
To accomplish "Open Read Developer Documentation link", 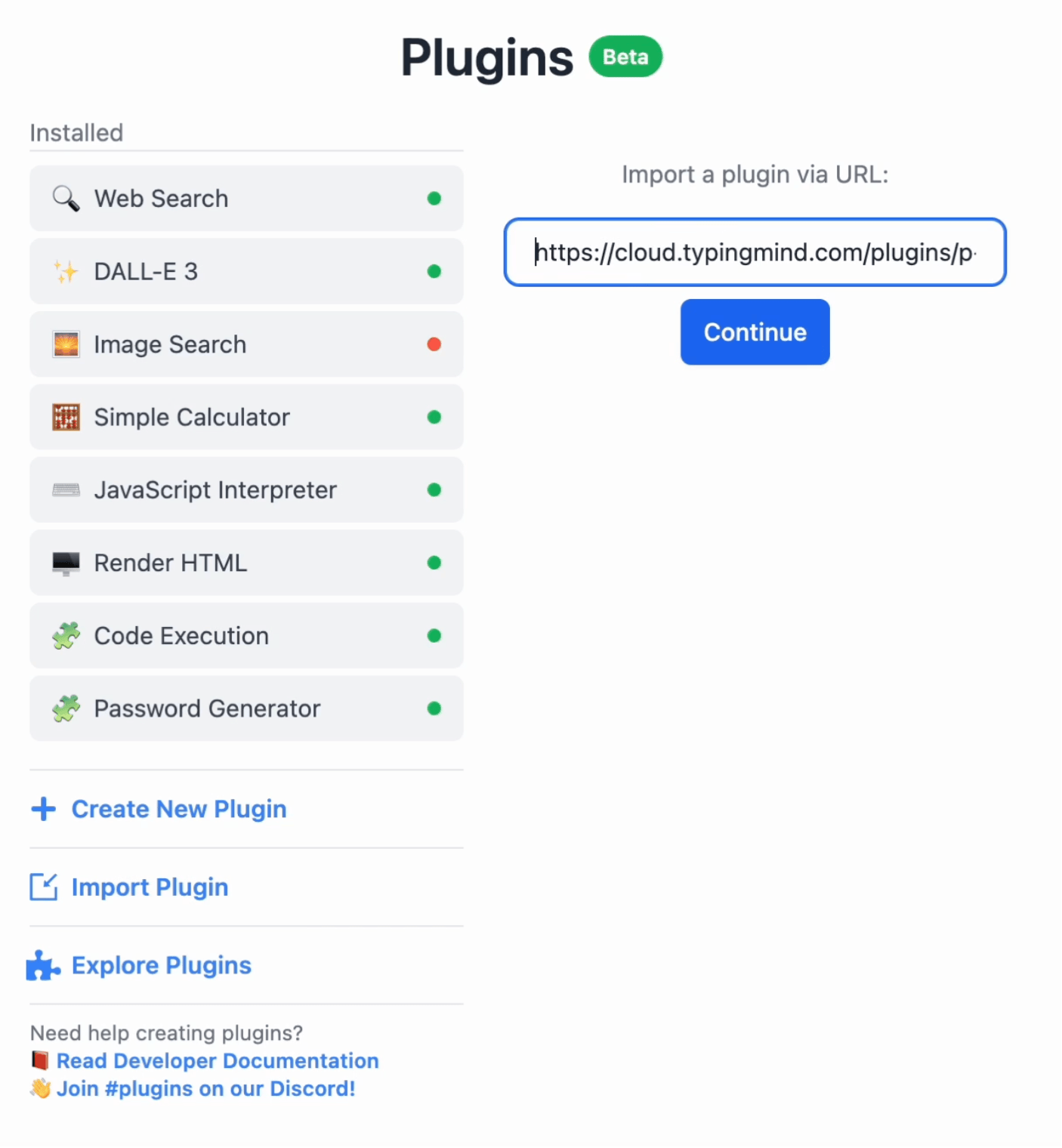I will pos(218,1060).
